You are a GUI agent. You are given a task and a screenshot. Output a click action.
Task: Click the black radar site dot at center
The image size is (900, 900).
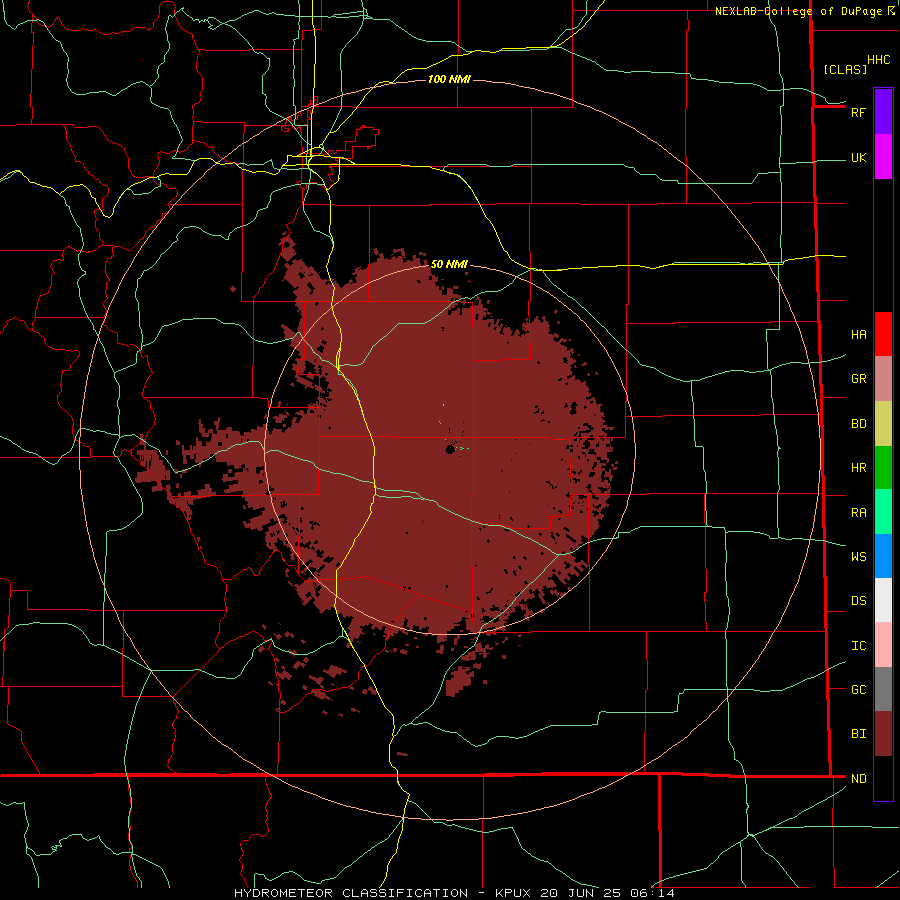tap(450, 449)
